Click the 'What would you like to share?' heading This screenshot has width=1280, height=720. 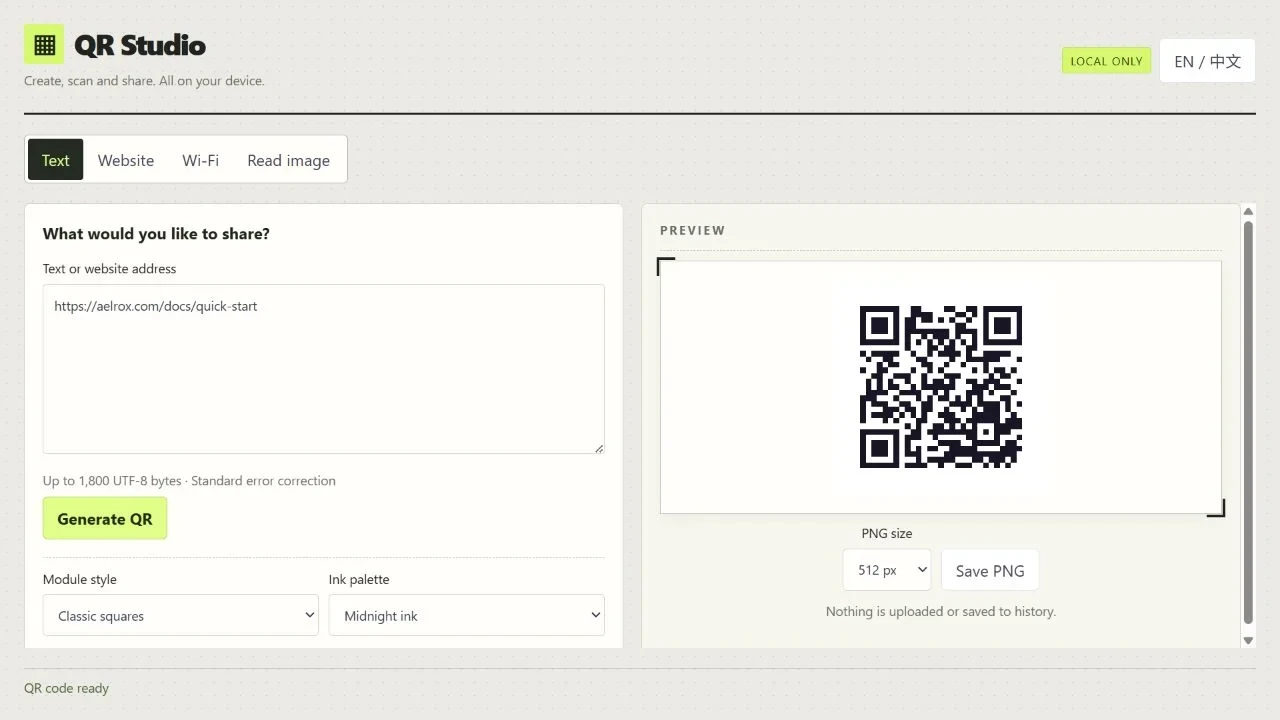tap(156, 234)
